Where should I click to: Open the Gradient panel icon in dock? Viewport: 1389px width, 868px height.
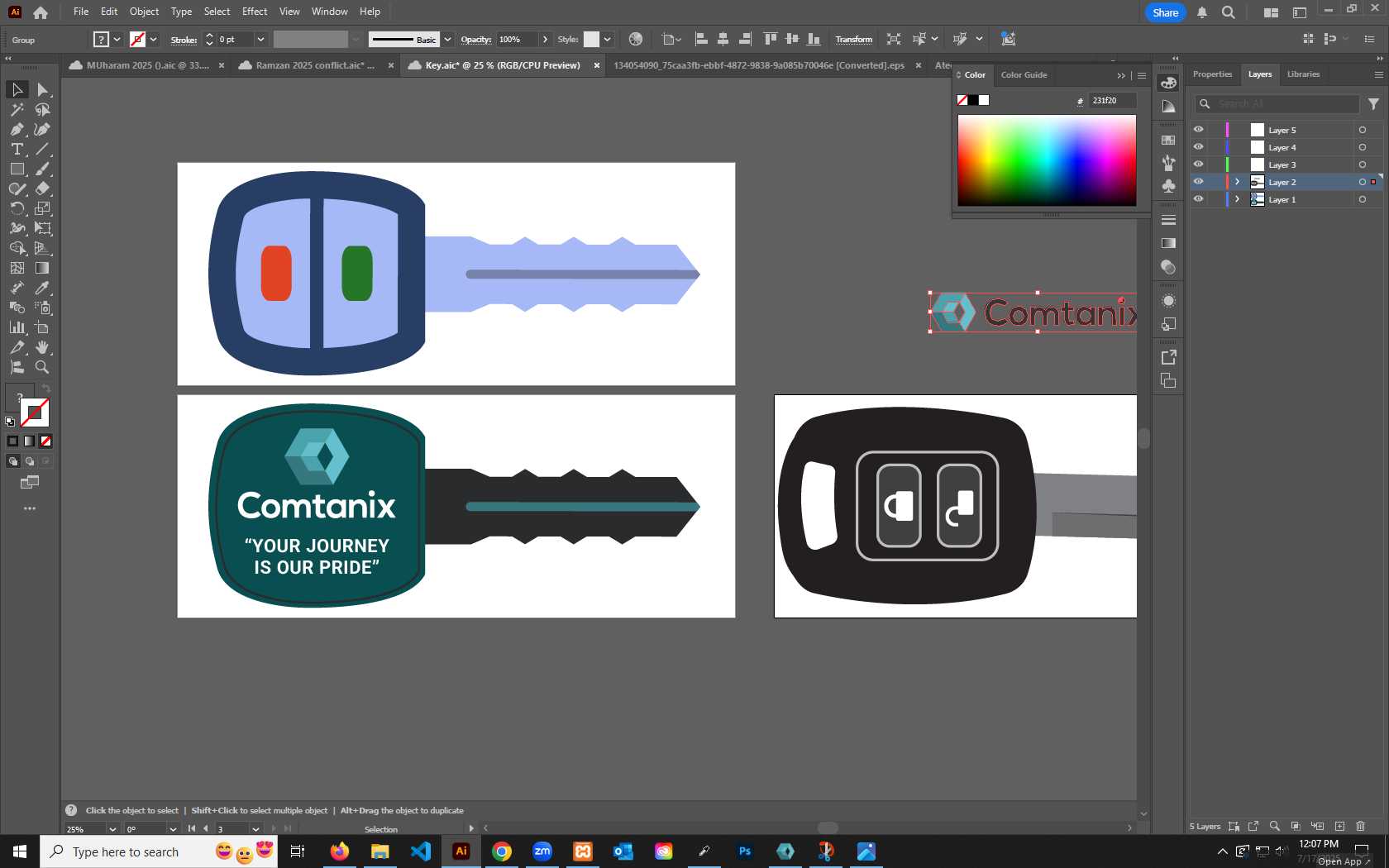point(1168,243)
